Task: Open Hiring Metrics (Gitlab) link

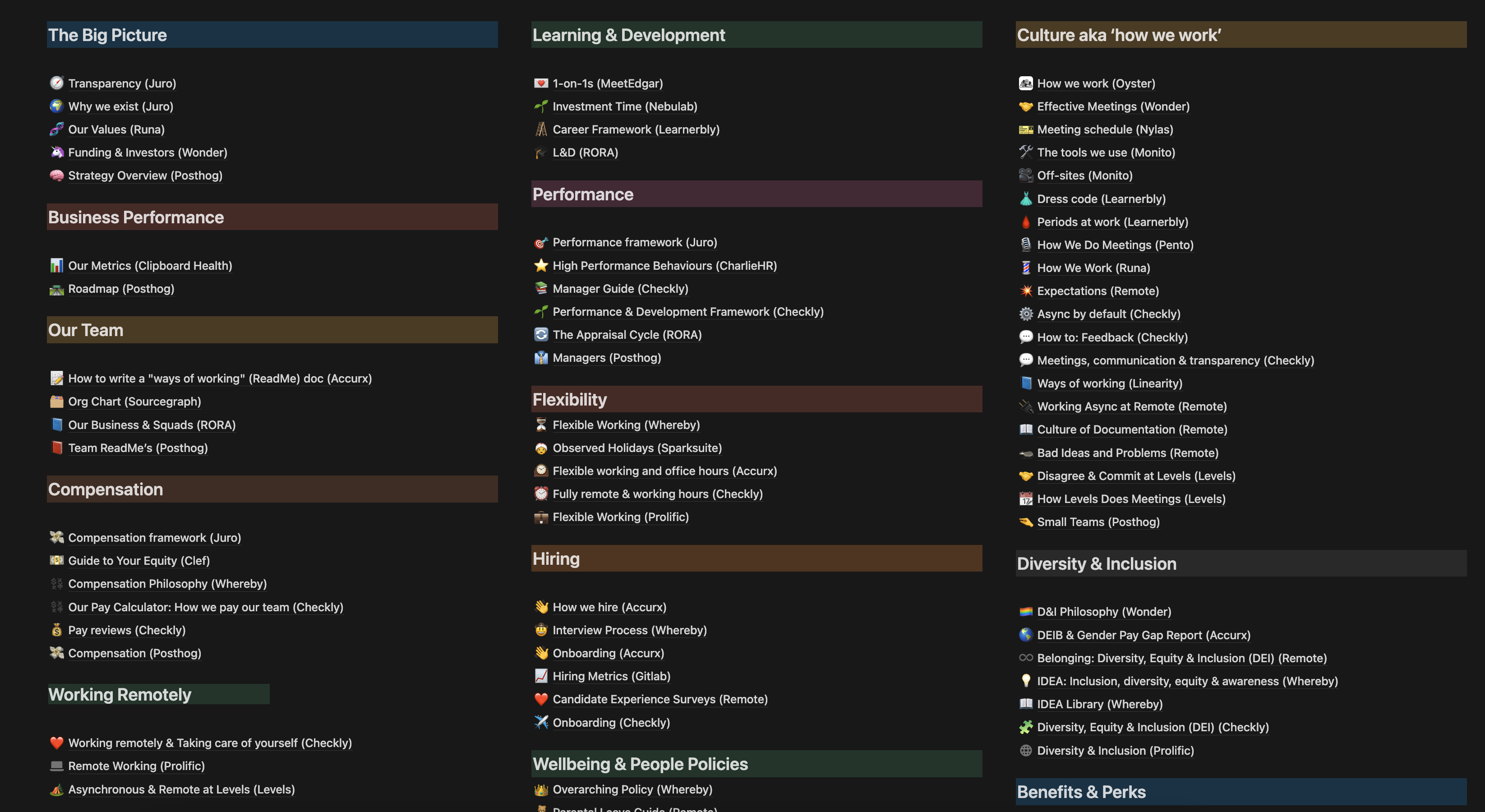Action: [x=611, y=675]
